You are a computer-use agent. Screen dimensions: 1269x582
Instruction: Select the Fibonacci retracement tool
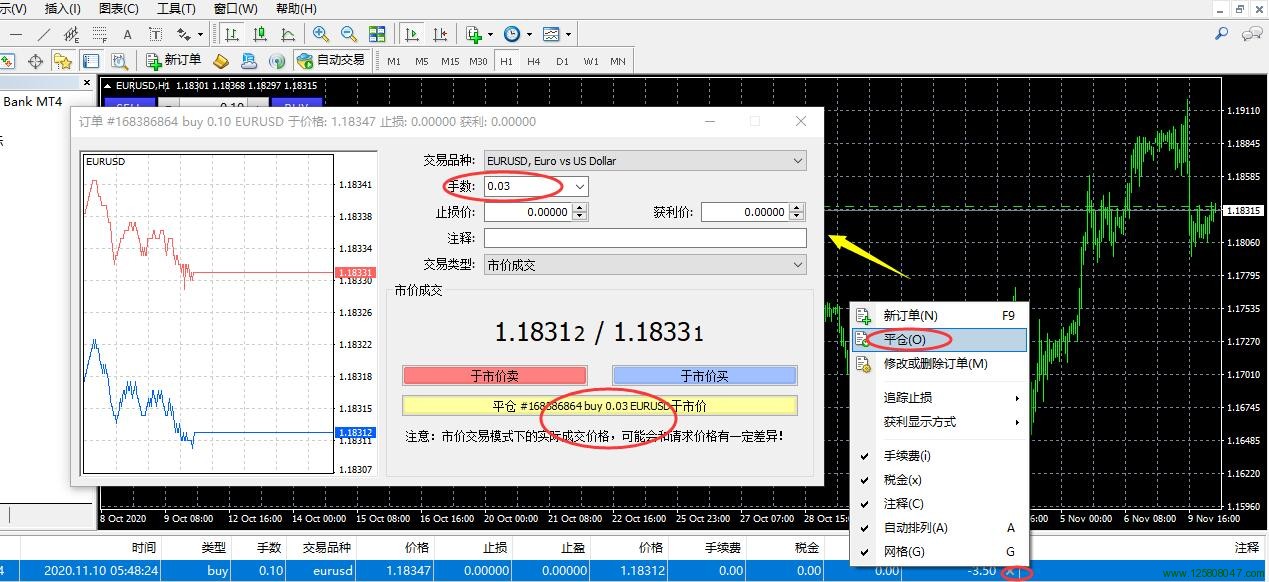pyautogui.click(x=99, y=34)
